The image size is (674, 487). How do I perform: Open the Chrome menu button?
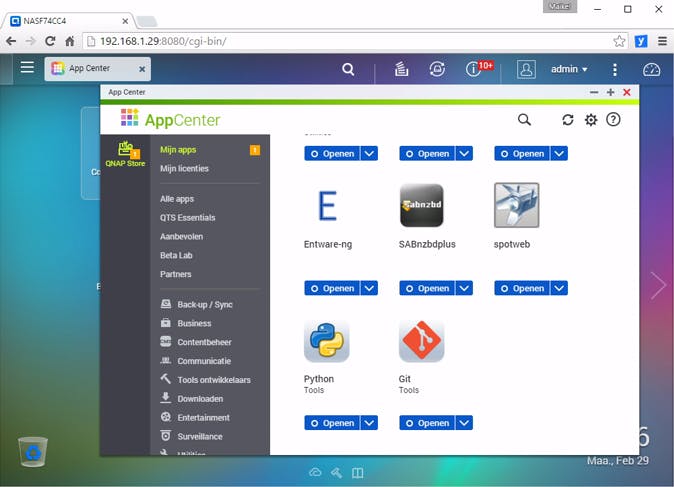[662, 41]
